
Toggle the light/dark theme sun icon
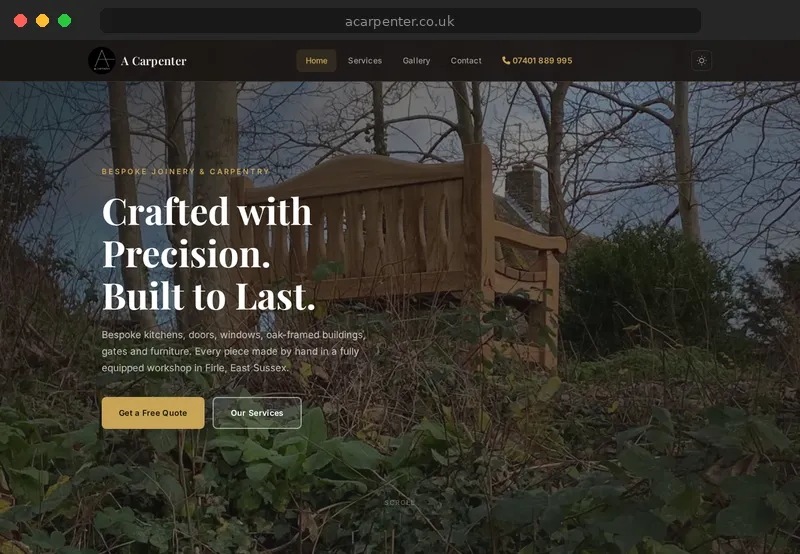point(702,61)
